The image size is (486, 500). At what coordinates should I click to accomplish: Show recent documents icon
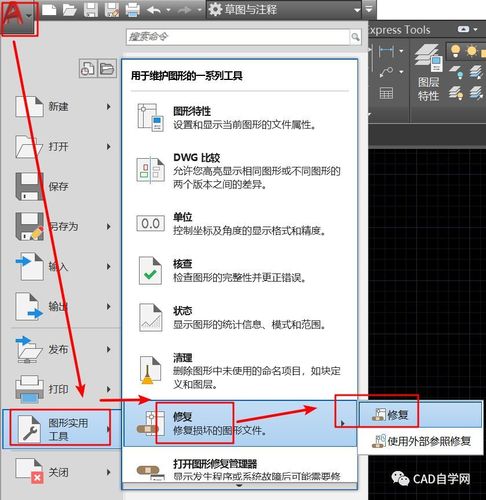(88, 68)
